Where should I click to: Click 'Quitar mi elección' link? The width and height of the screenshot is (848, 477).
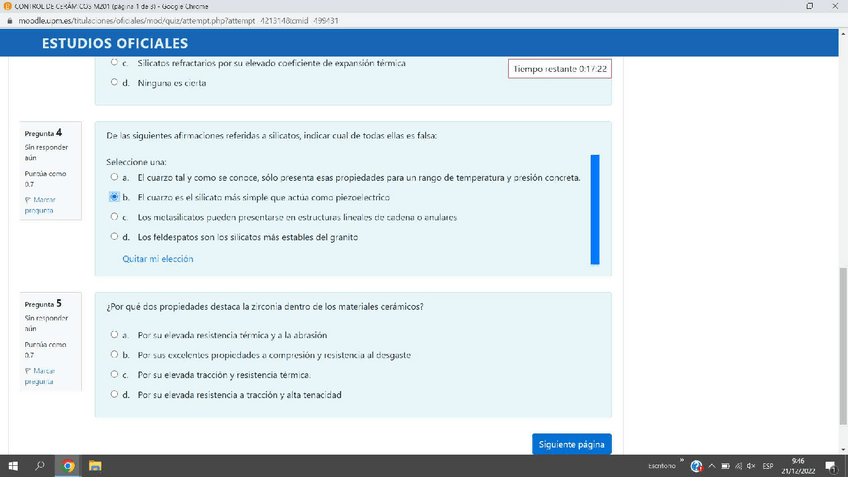pyautogui.click(x=158, y=259)
